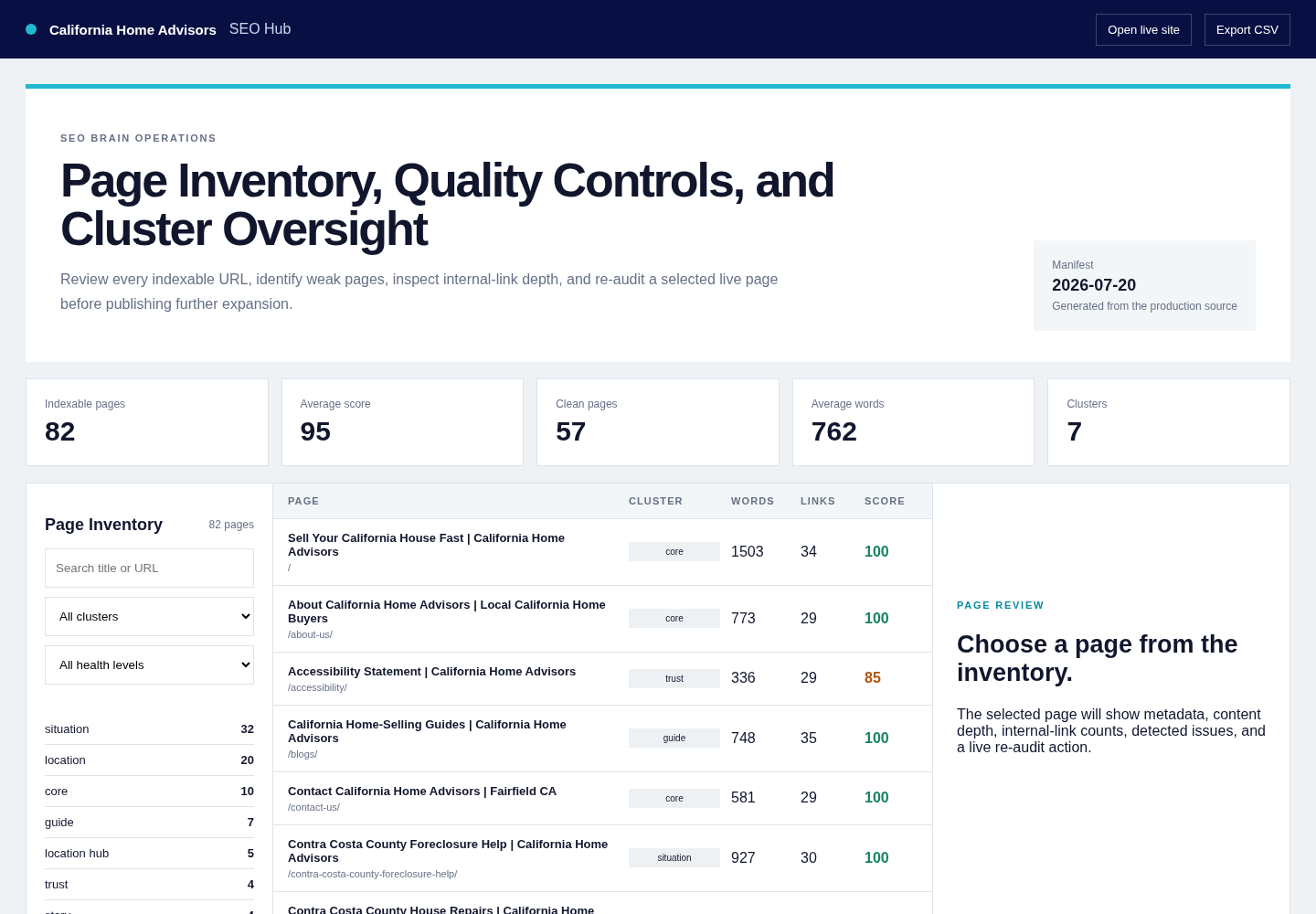Screen dimensions: 1316x914
Task: Focus the Search title or URL field
Action: (149, 568)
